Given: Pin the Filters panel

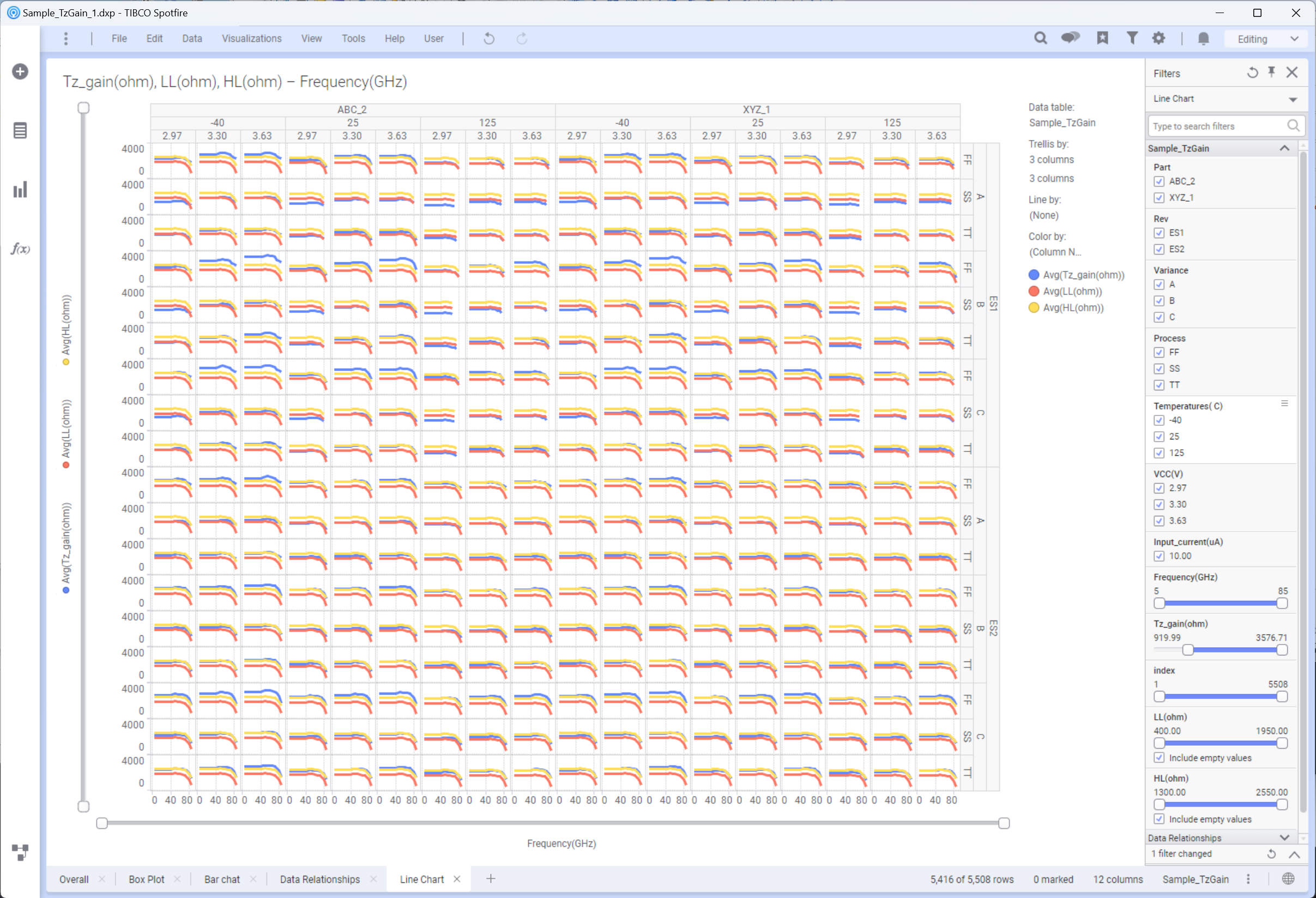Looking at the screenshot, I should coord(1272,73).
